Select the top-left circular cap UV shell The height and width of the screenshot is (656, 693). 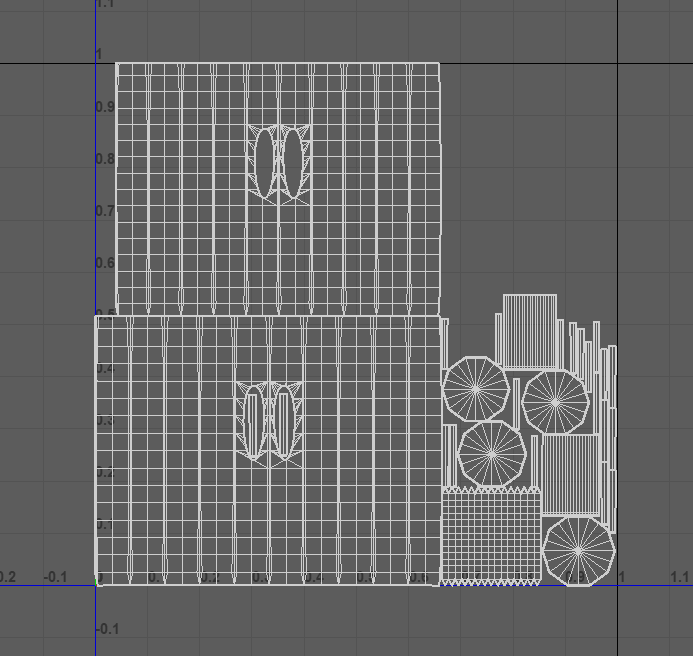(476, 389)
